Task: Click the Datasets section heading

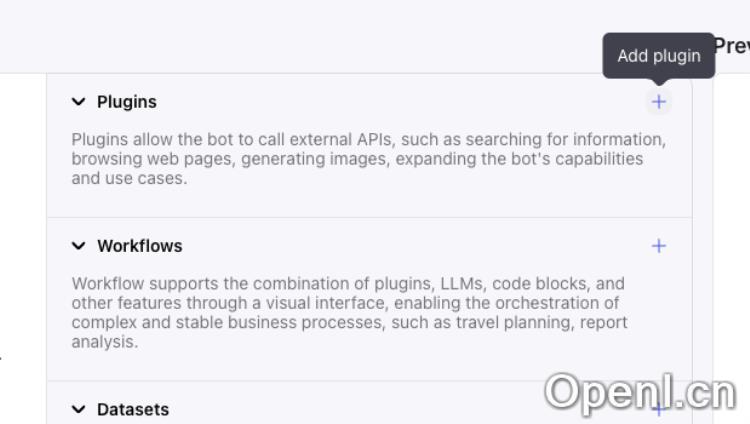Action: (x=133, y=409)
